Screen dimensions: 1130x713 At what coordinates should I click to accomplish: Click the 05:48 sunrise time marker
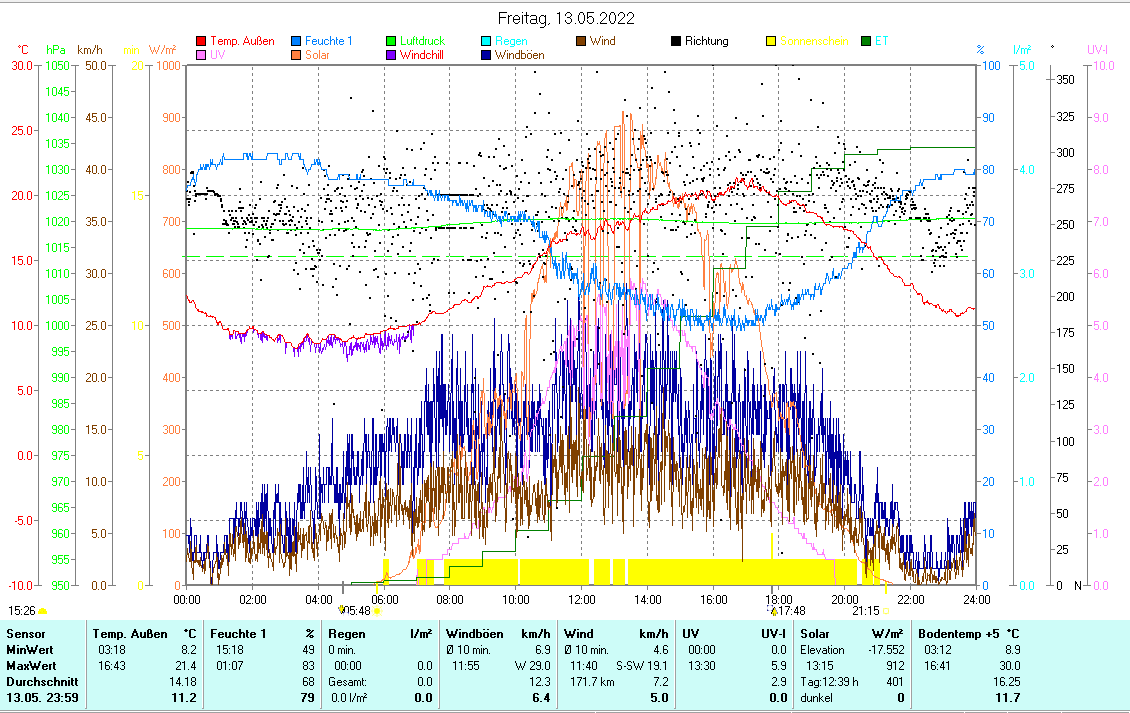(357, 610)
